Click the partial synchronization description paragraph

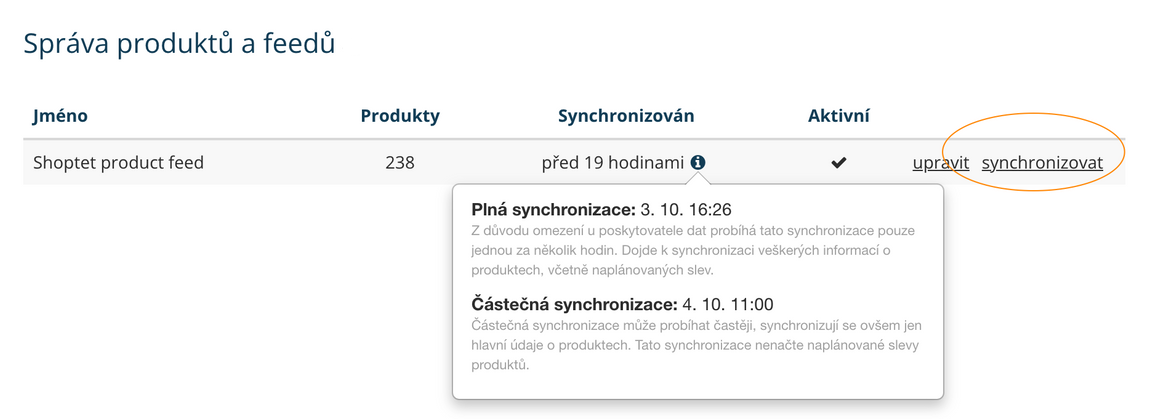pyautogui.click(x=695, y=345)
